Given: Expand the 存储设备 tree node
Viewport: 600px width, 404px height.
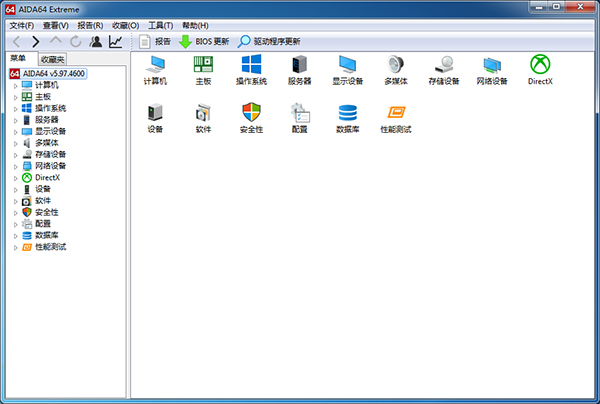Looking at the screenshot, I should coord(16,154).
